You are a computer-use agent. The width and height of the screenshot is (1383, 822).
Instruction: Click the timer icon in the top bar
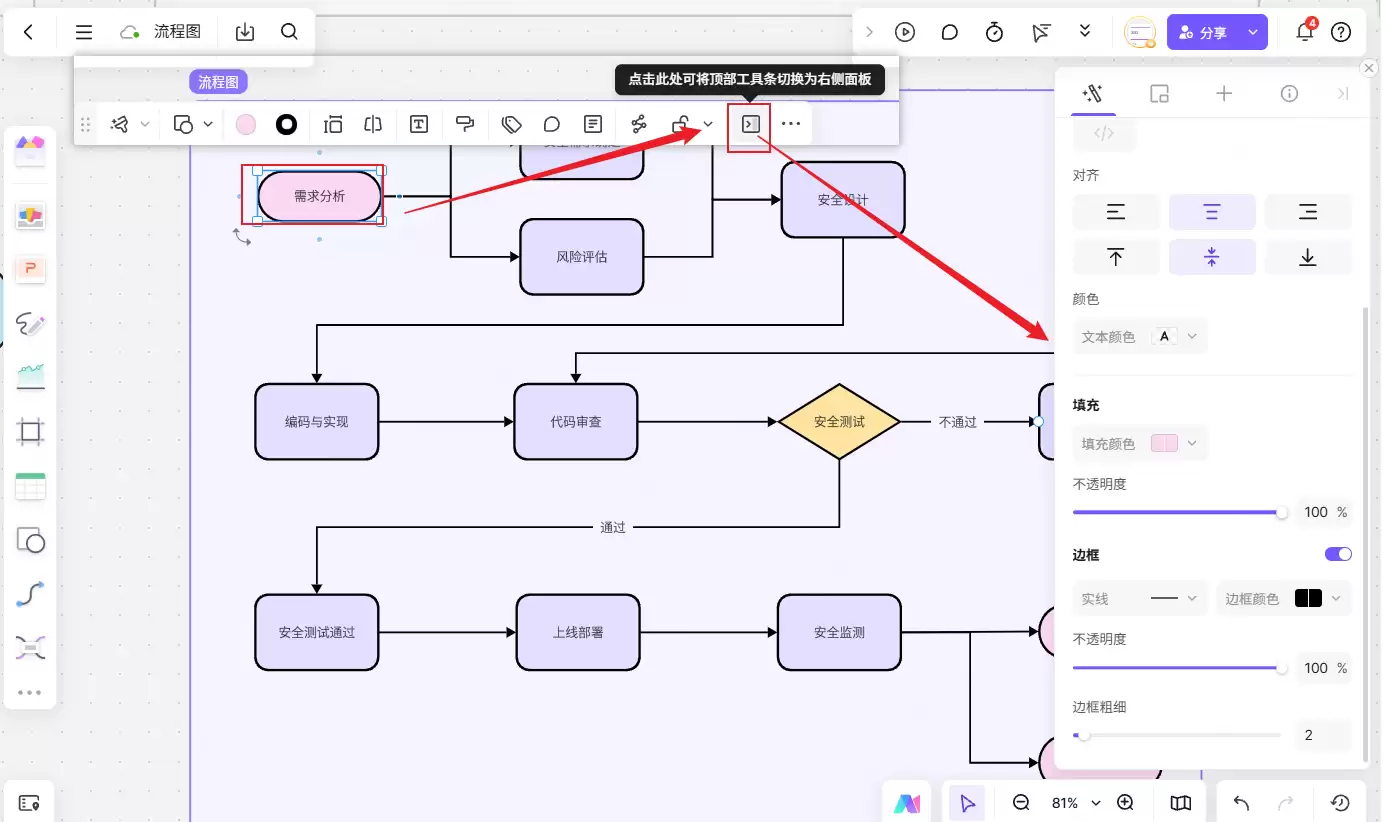coord(994,32)
